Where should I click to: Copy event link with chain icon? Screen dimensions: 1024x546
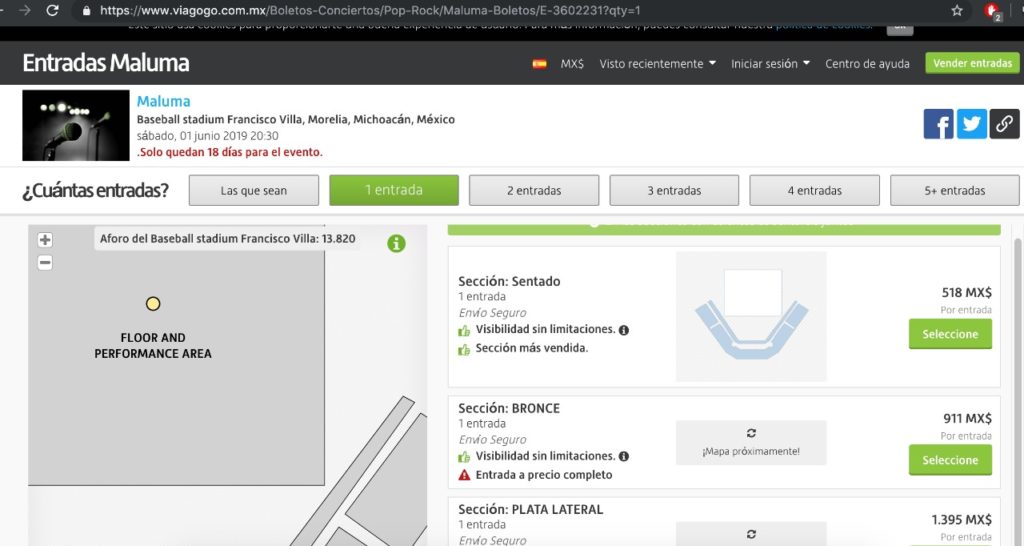tap(1004, 123)
